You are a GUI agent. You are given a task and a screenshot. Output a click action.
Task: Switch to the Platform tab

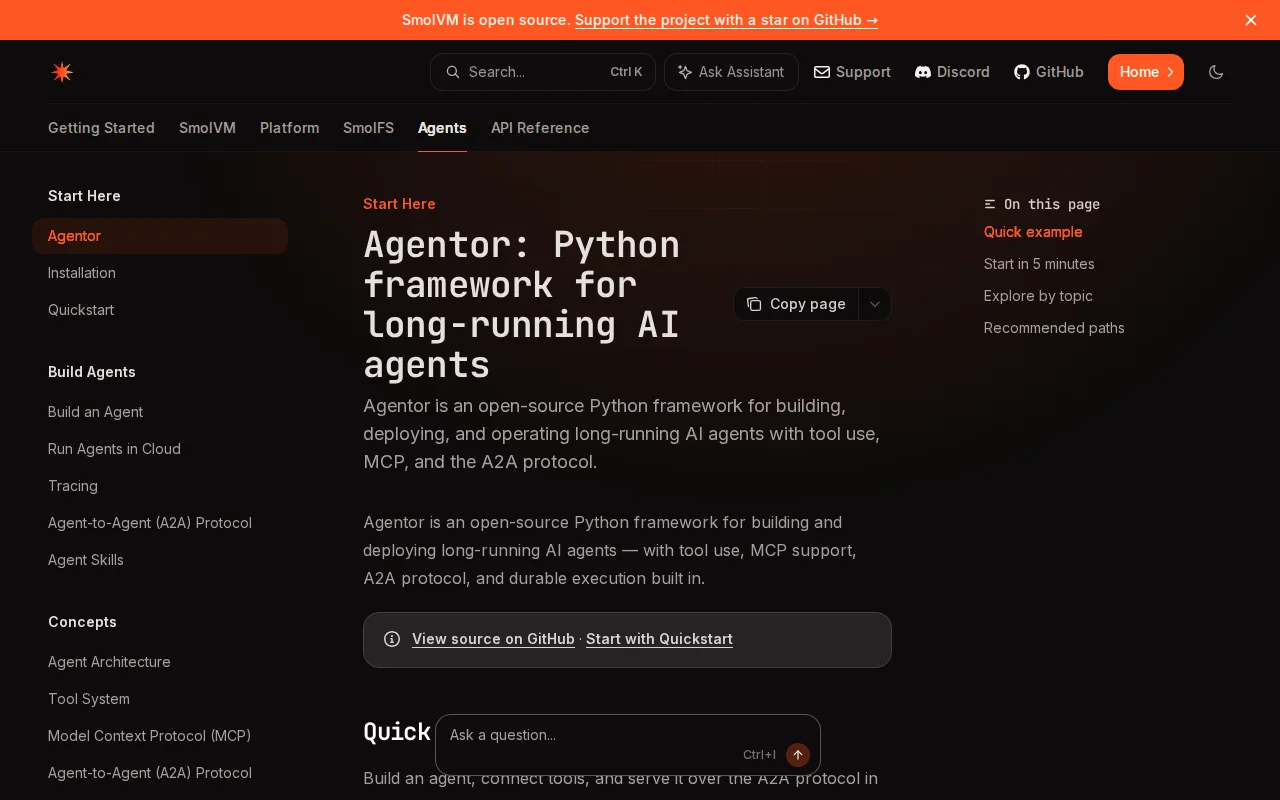pyautogui.click(x=289, y=128)
